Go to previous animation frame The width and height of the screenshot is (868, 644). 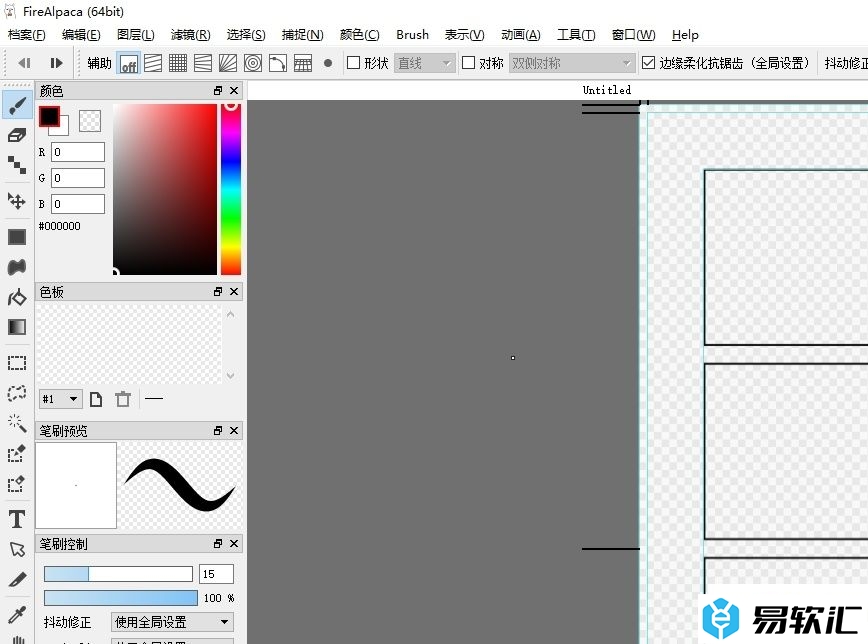(24, 63)
